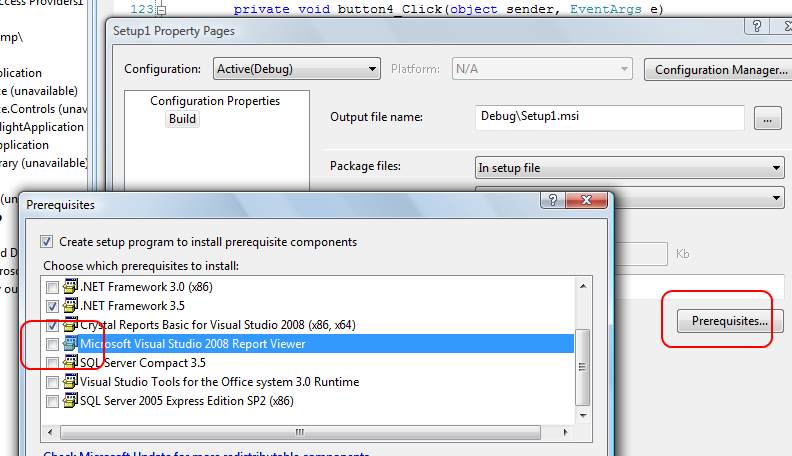Select the Configuration Properties tree node
792x456 pixels.
tap(215, 100)
